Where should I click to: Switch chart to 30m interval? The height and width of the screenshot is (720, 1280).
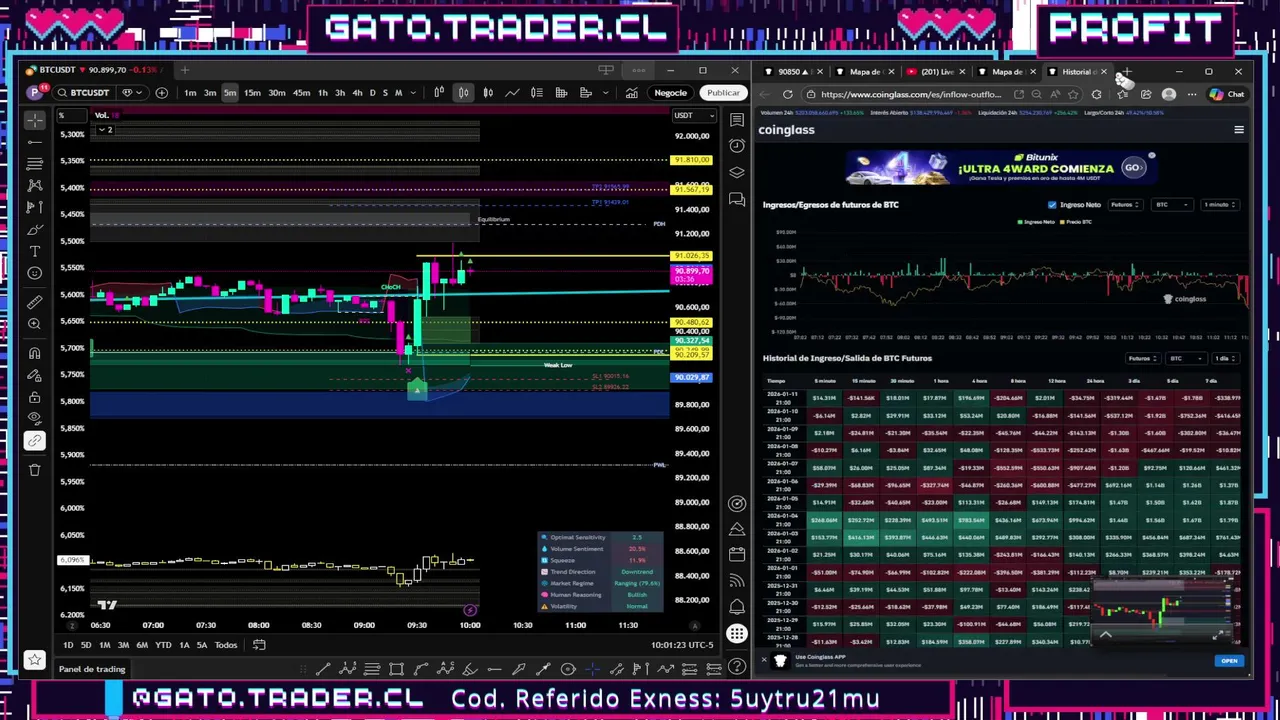click(277, 93)
